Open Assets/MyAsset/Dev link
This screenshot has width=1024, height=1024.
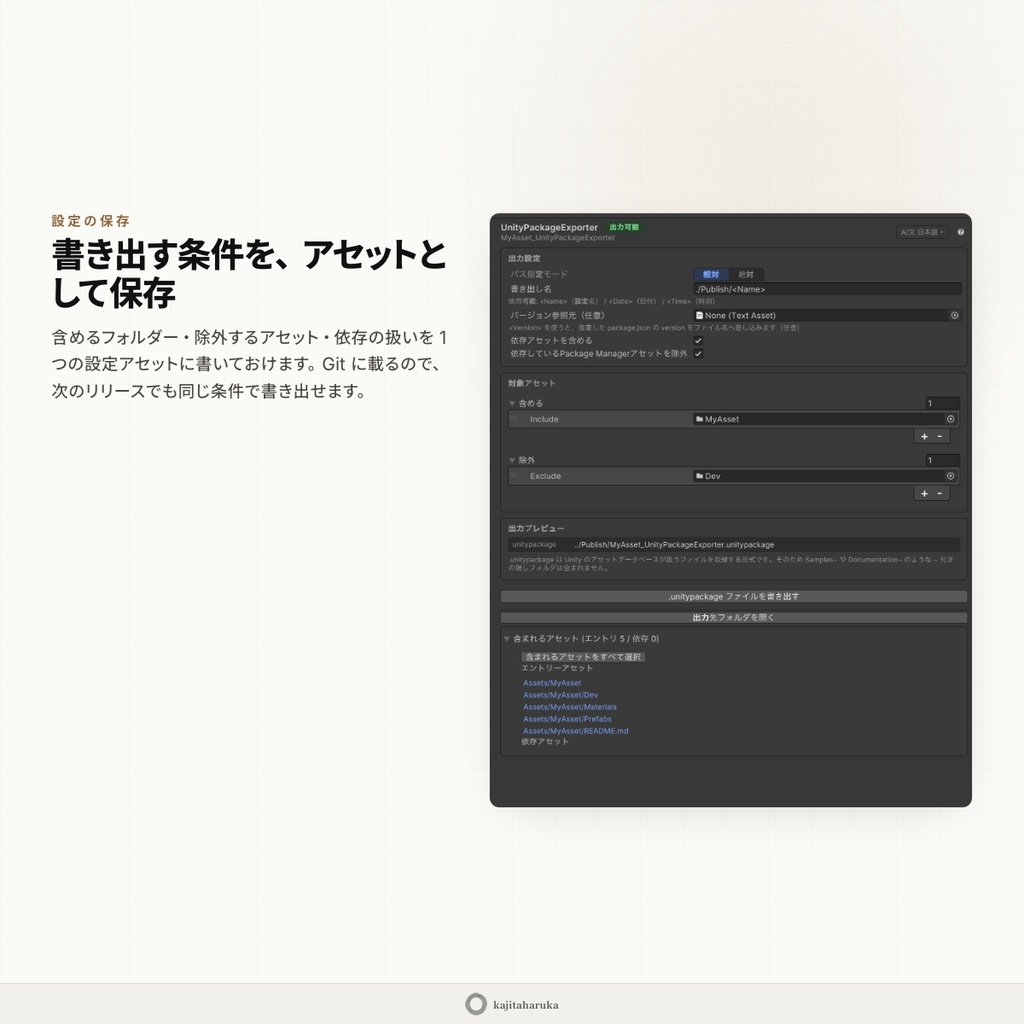click(560, 695)
